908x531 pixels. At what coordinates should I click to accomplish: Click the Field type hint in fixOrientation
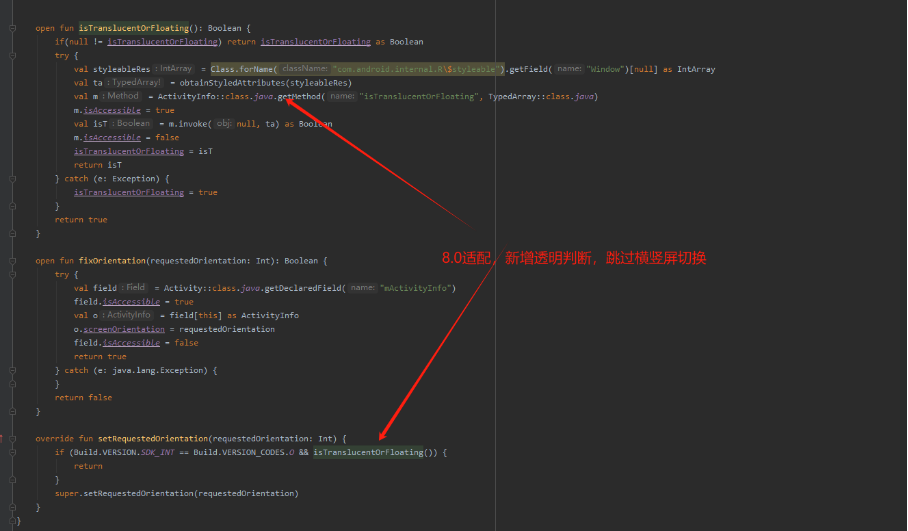[135, 287]
